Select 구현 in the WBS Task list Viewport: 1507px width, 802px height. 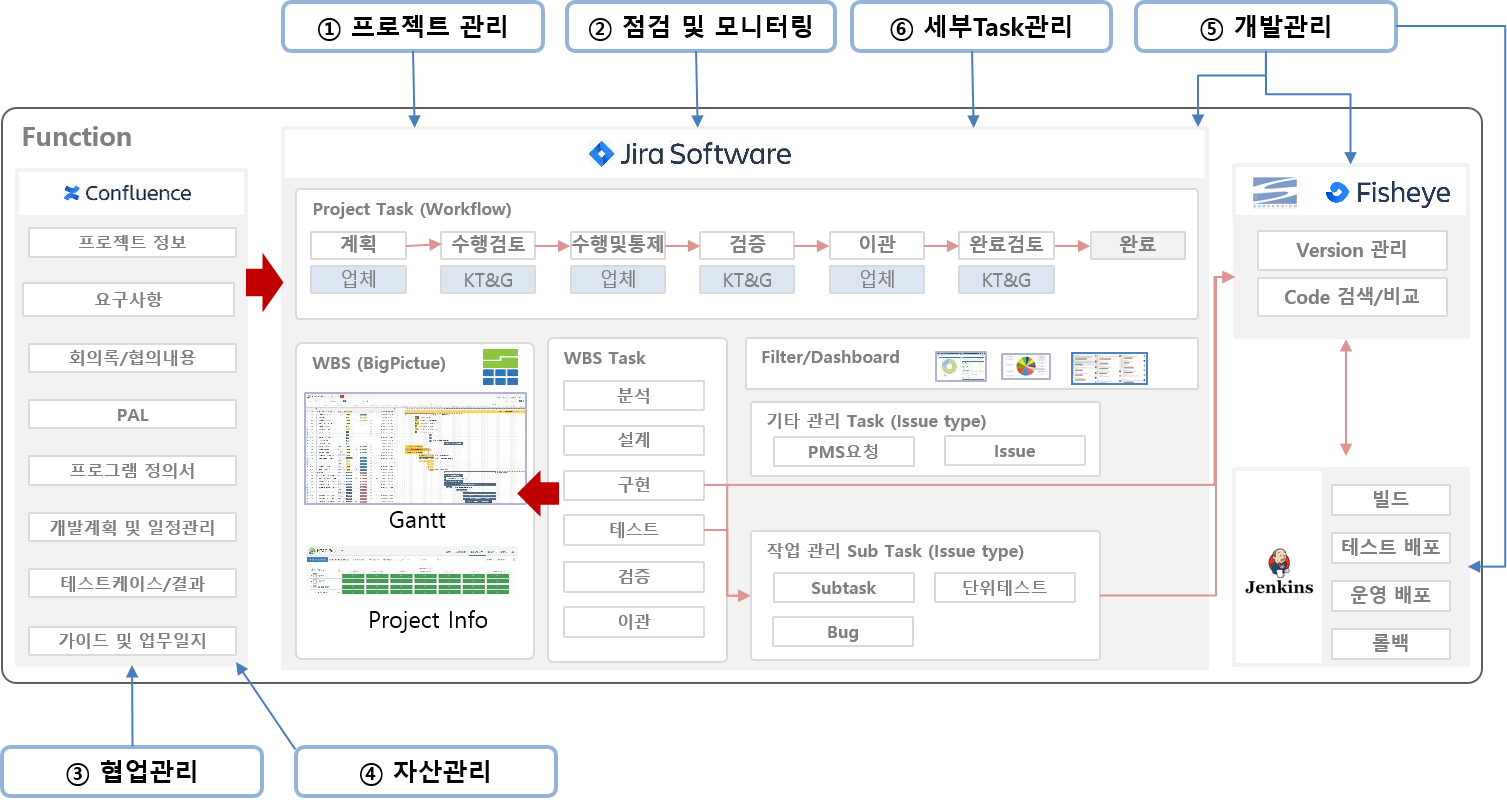coord(634,485)
